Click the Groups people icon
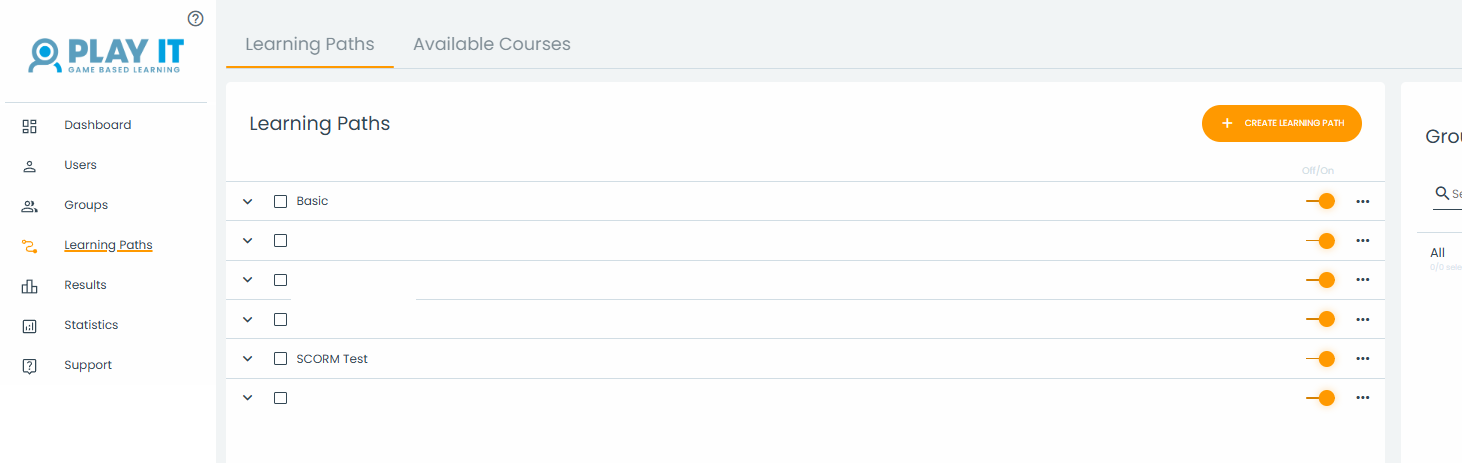 [x=30, y=206]
